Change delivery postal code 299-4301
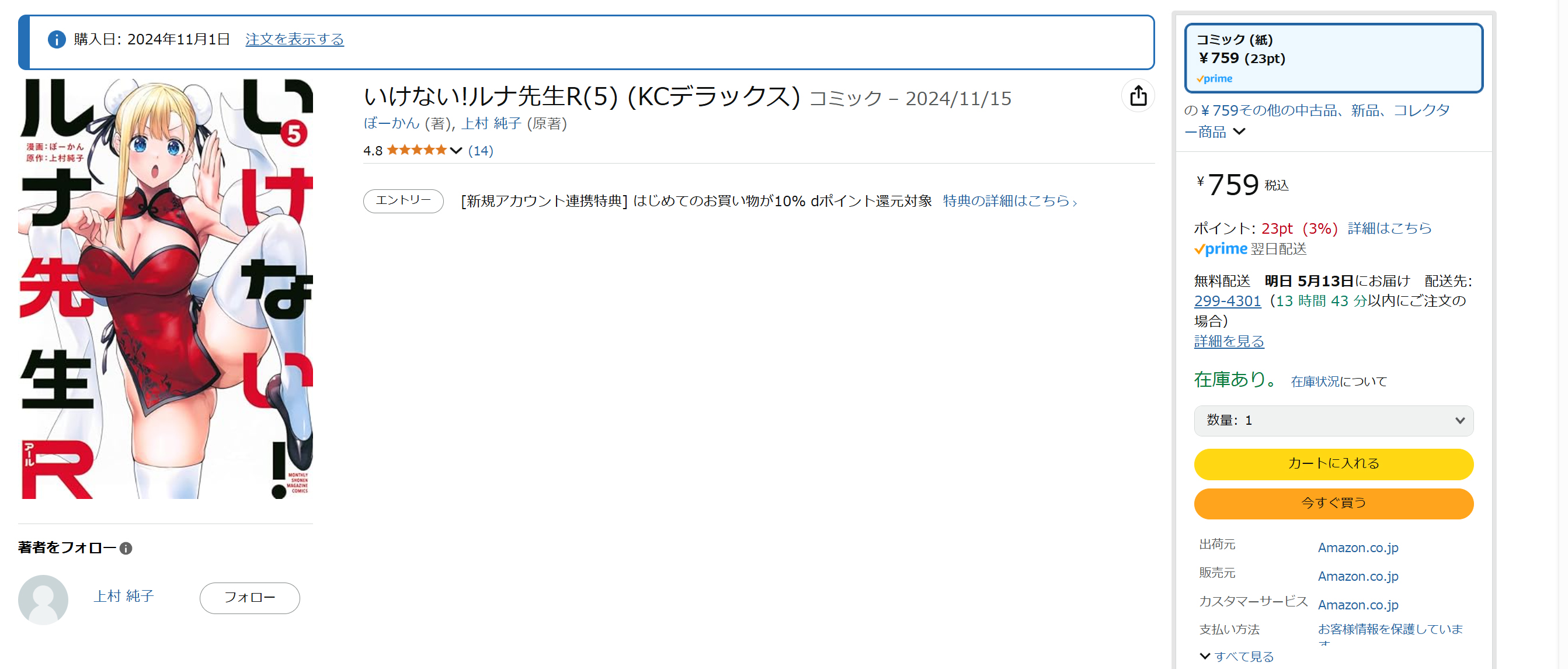Screen dimensions: 1568x669 1227,301
